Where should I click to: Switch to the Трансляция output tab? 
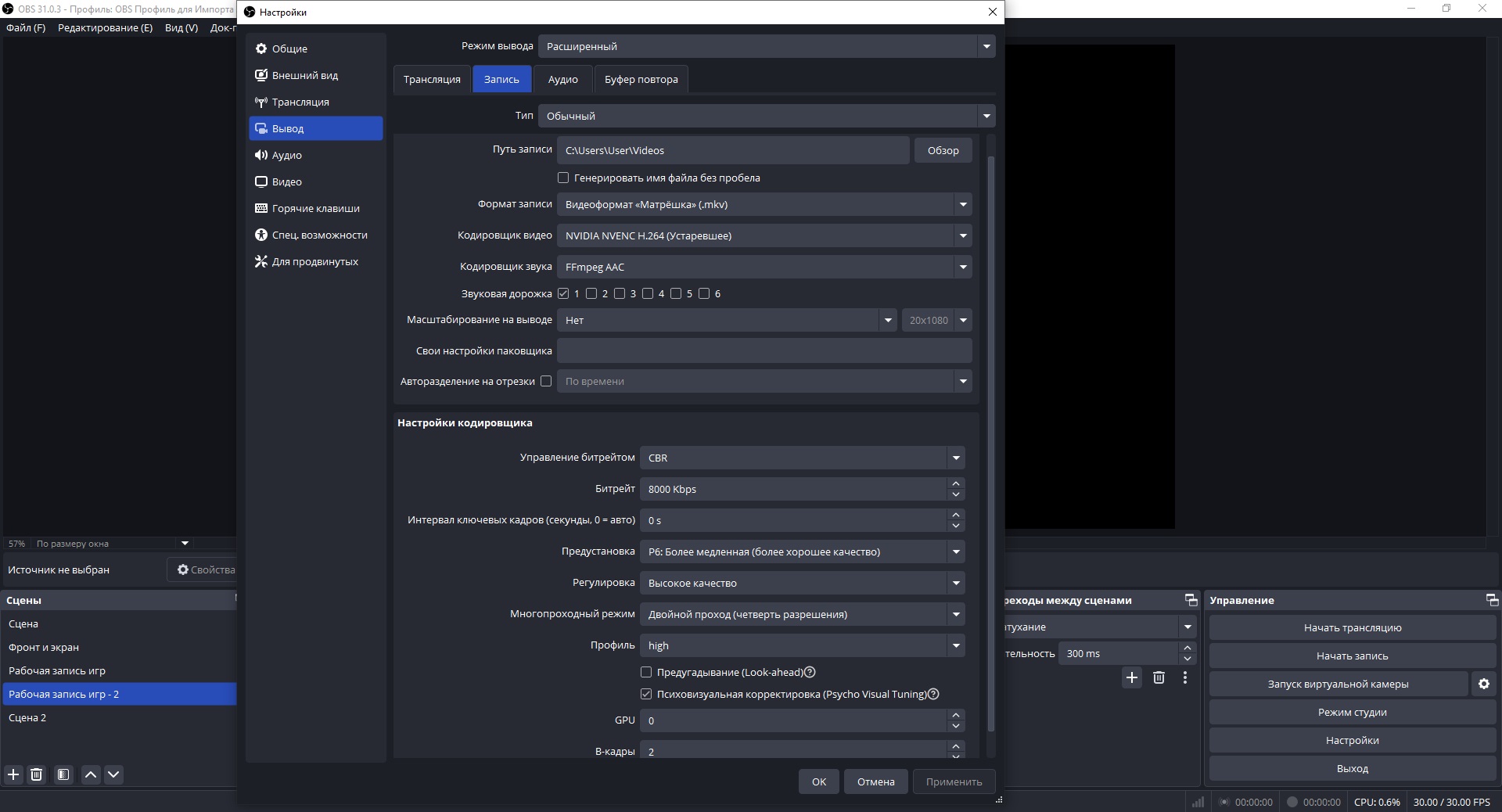(x=432, y=79)
